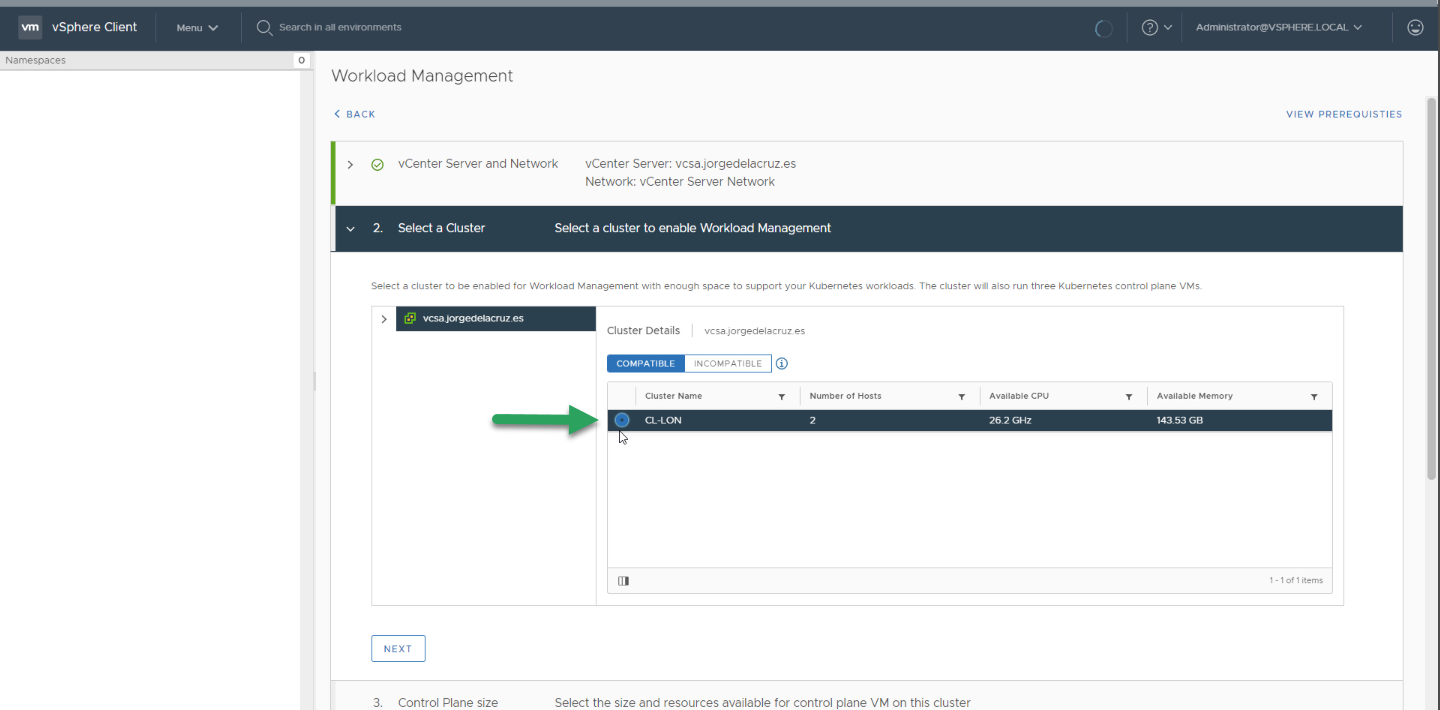Expand vcsa.jorgedelacruz.es tree node
This screenshot has height=710, width=1440.
tap(384, 319)
